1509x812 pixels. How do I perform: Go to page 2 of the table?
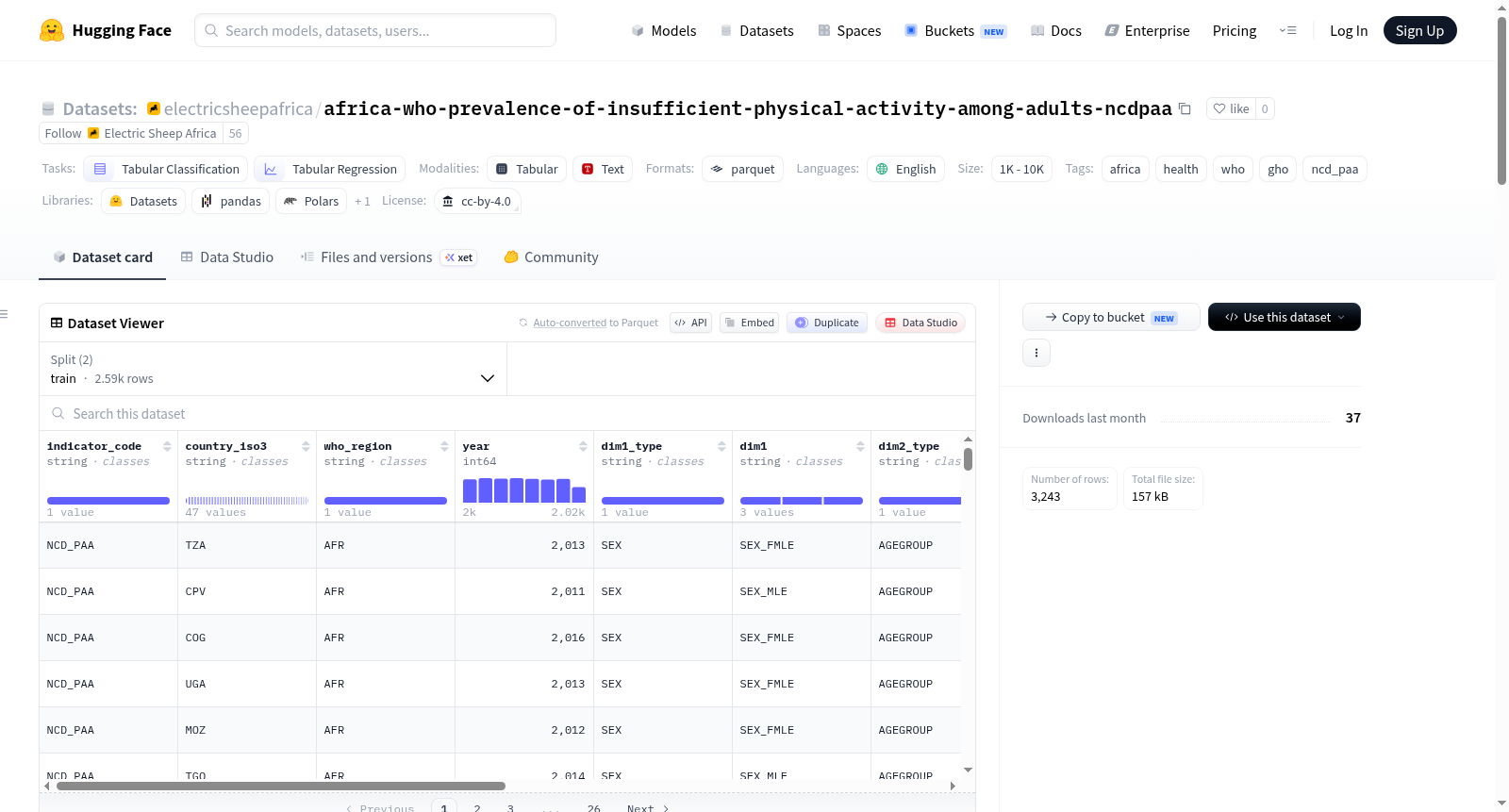pyautogui.click(x=477, y=808)
